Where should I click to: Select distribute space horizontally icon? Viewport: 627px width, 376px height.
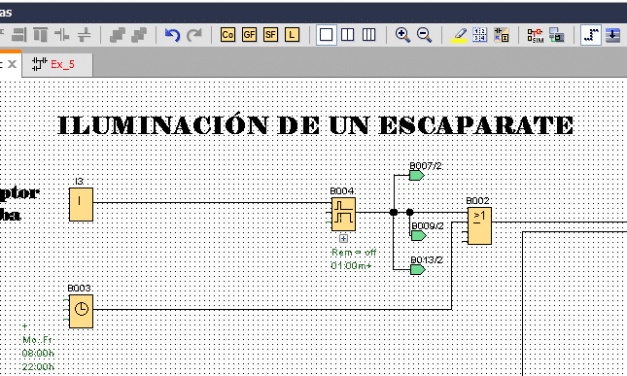62,35
